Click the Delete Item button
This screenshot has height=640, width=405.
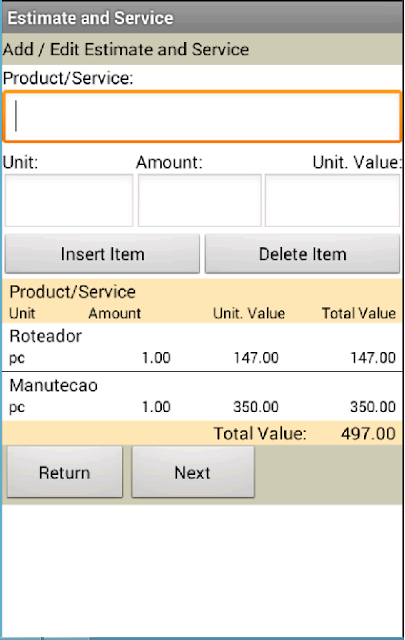coord(303,254)
